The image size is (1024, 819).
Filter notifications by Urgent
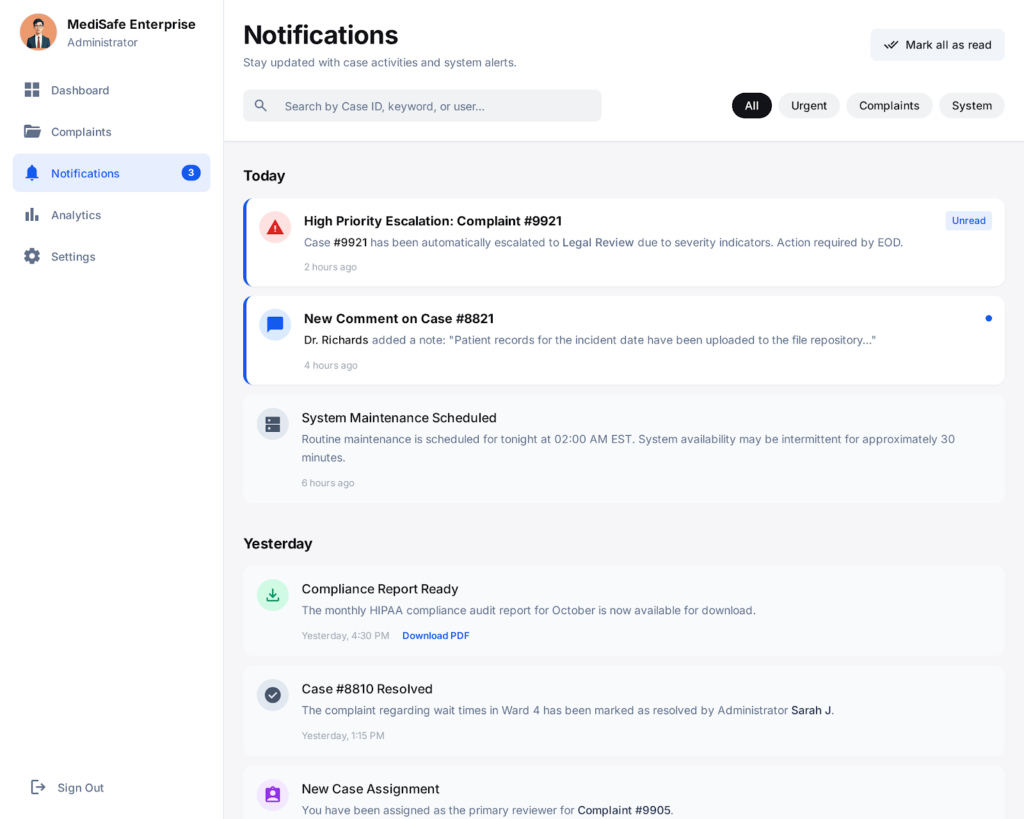(x=809, y=106)
